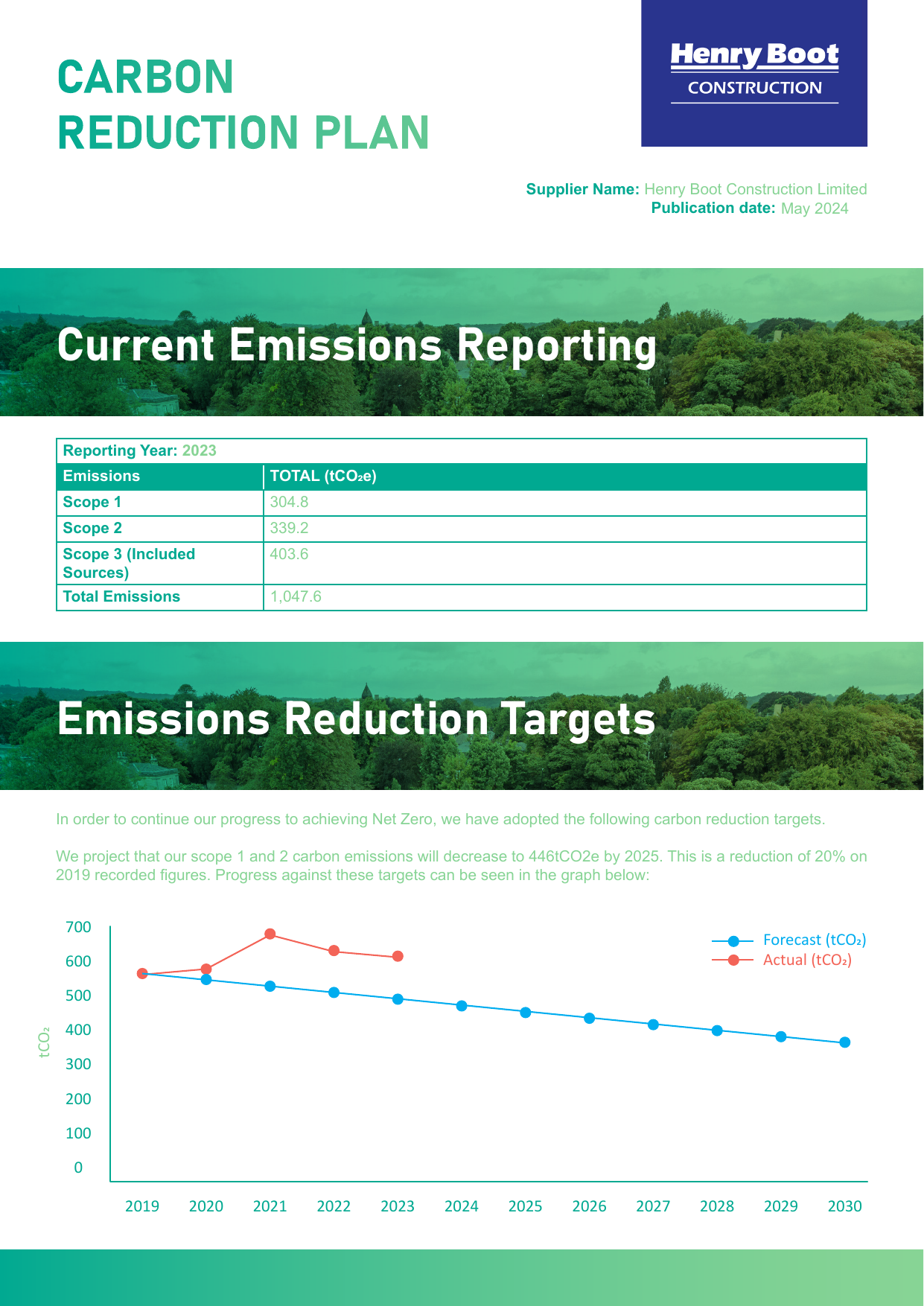Image resolution: width=924 pixels, height=1306 pixels.
Task: Click the 2019 x-axis label
Action: (x=142, y=1206)
